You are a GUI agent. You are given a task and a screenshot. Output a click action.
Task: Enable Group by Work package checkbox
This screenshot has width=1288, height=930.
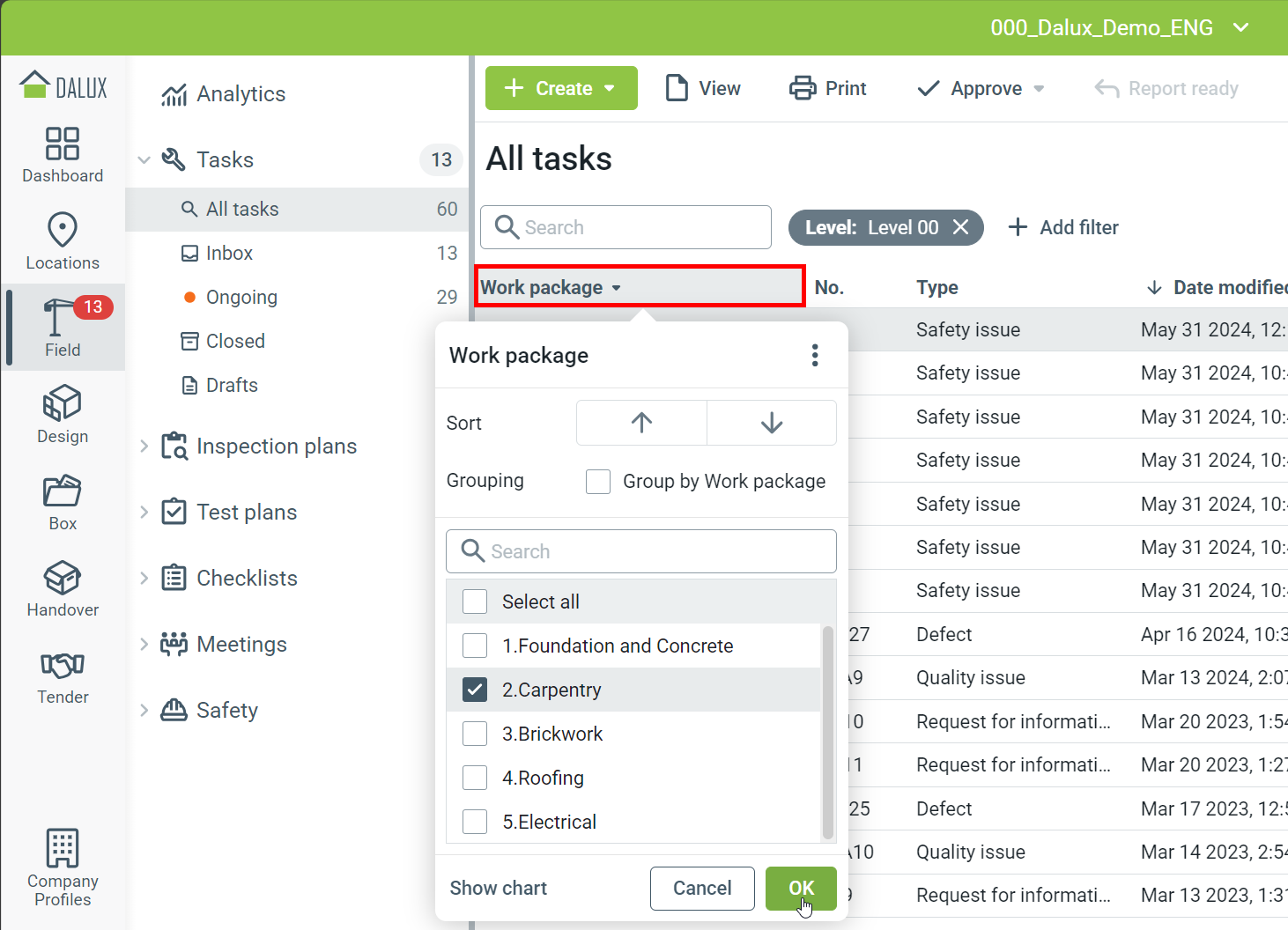click(598, 482)
